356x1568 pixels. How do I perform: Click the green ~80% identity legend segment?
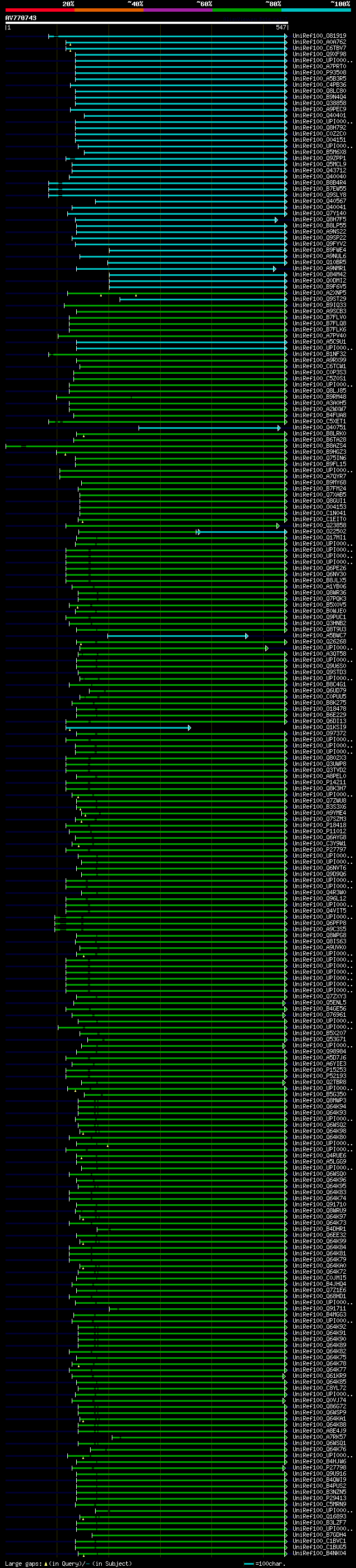click(x=247, y=10)
